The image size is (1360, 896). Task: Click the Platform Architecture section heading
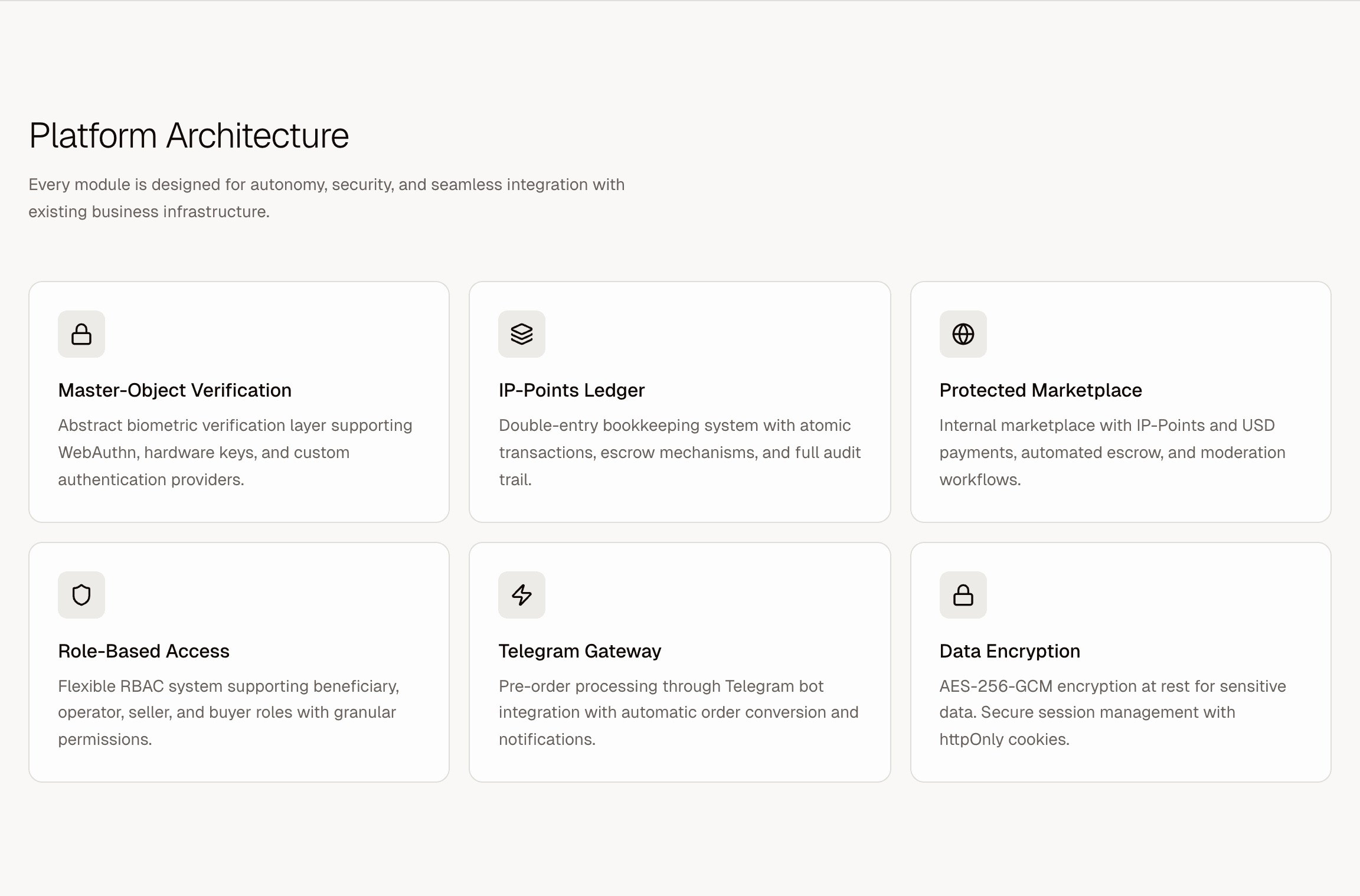tap(189, 136)
